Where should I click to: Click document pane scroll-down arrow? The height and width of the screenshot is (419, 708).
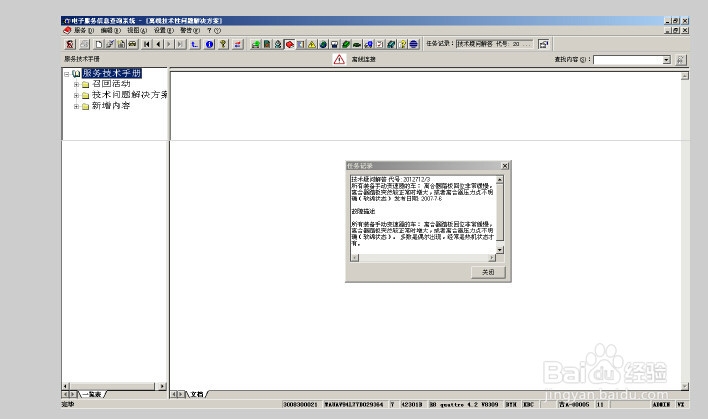(685, 386)
